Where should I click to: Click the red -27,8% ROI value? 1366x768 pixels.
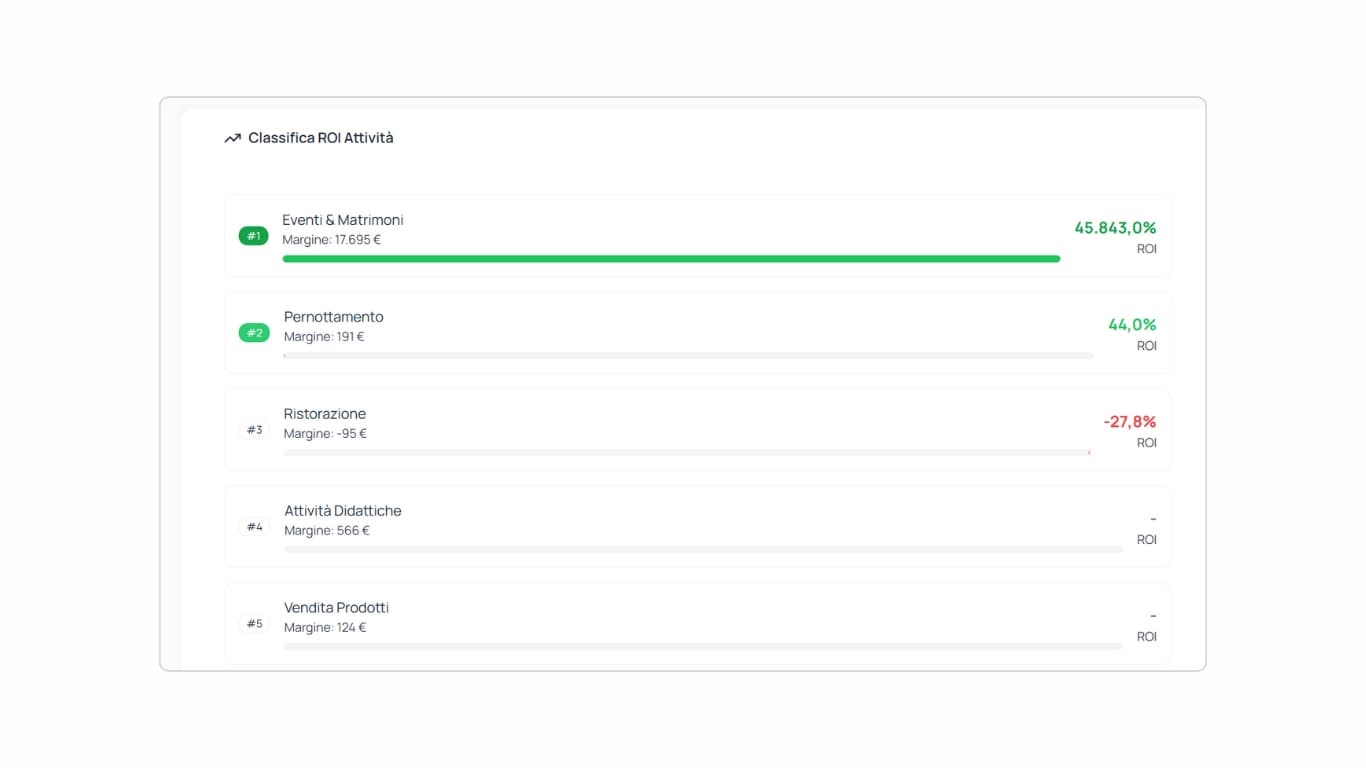tap(1129, 422)
